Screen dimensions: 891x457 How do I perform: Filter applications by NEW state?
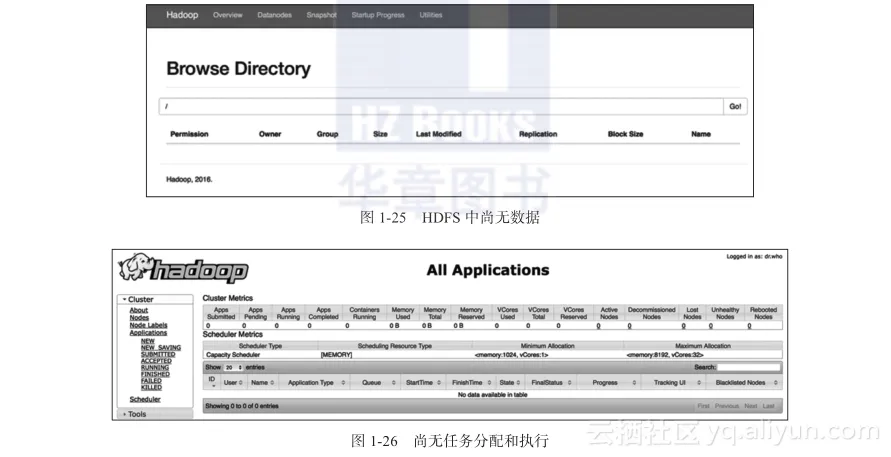[148, 341]
